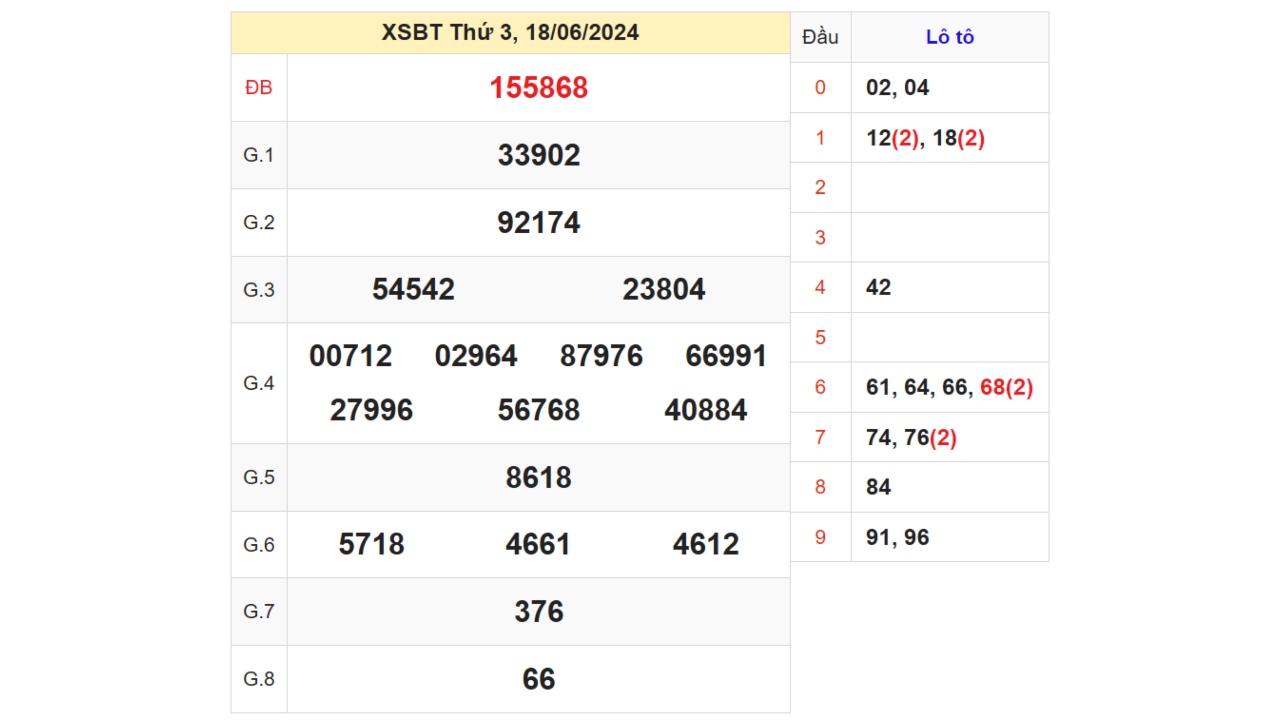This screenshot has height=720, width=1280.
Task: Click head digit 3 in Đầu column
Action: [821, 238]
